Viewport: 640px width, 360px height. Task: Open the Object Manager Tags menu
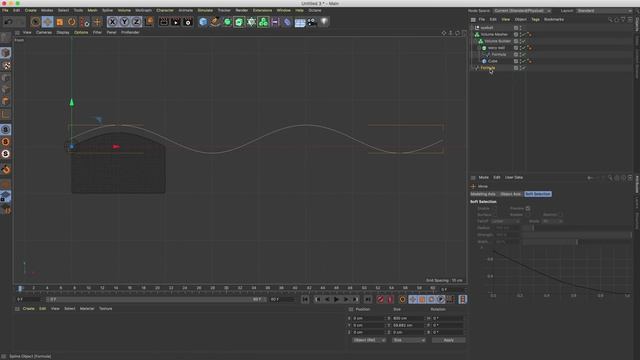point(535,19)
